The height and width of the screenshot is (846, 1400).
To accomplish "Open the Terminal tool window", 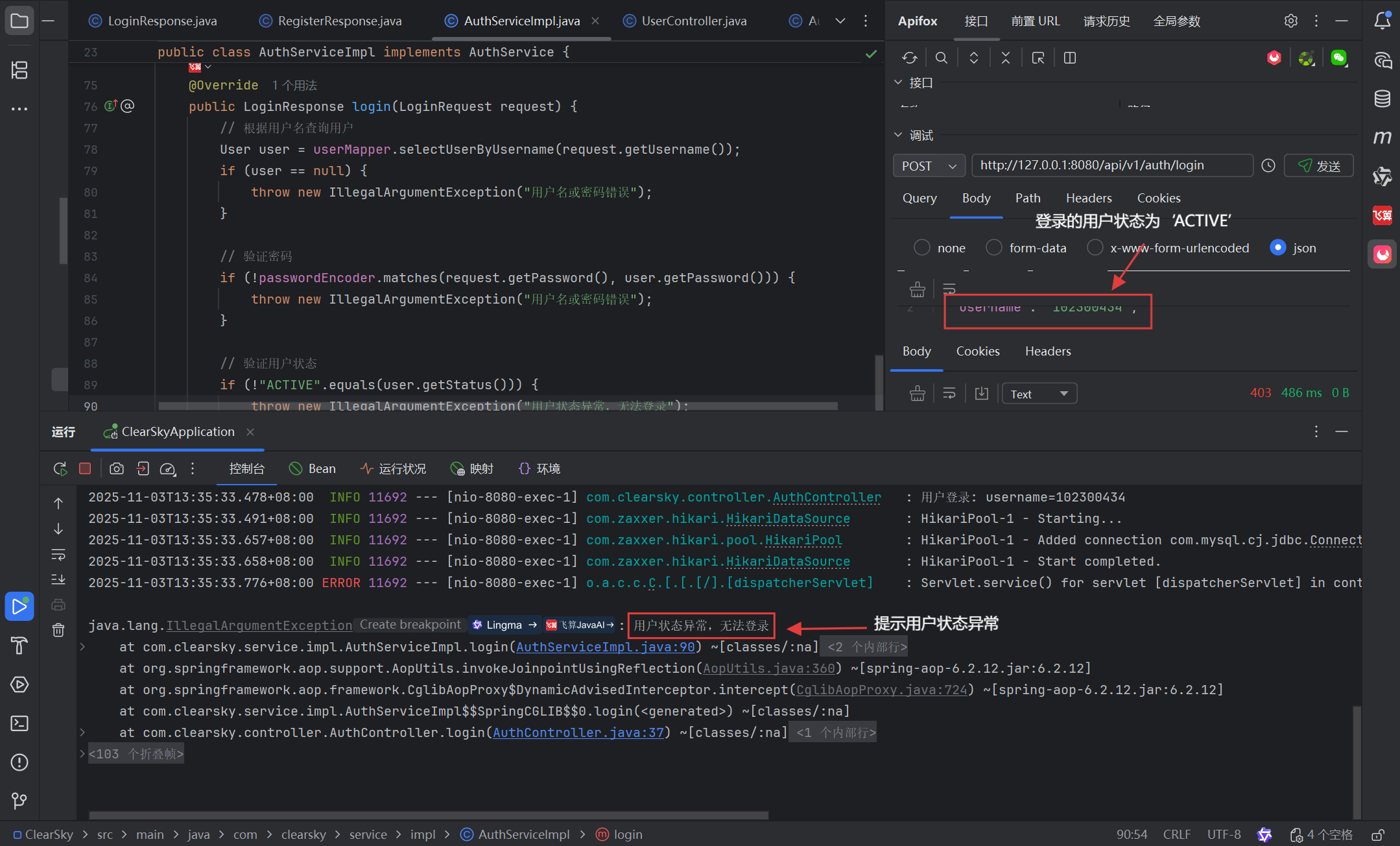I will click(19, 723).
